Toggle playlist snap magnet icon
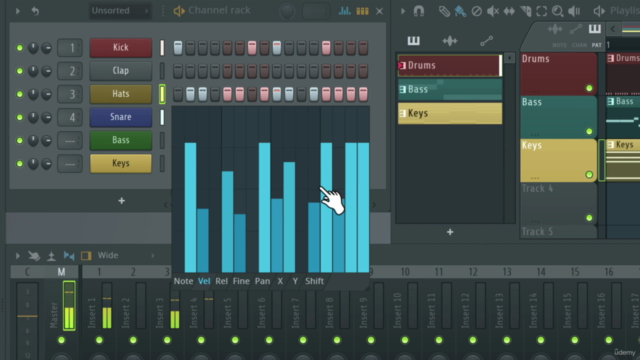 [x=419, y=11]
